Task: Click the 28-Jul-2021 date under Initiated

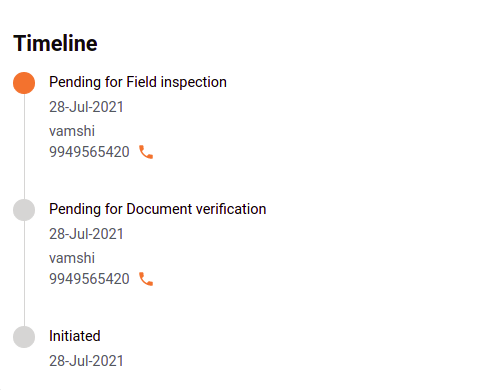Action: point(86,361)
